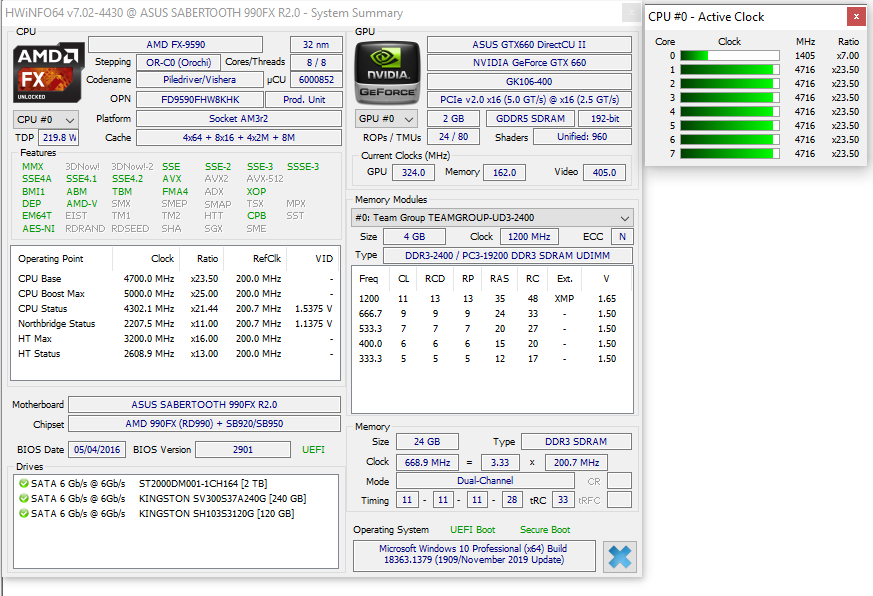Open the GPU #0 selector dropdown
Image resolution: width=873 pixels, height=596 pixels.
(386, 119)
